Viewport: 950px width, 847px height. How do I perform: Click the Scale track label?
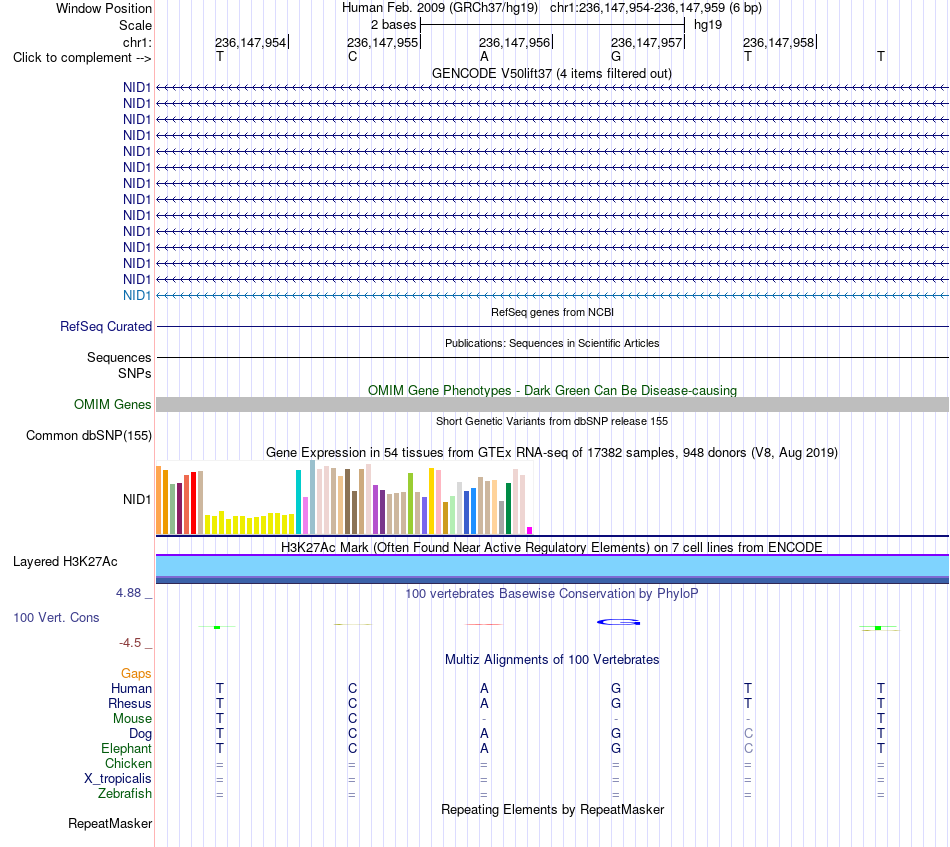(x=135, y=25)
